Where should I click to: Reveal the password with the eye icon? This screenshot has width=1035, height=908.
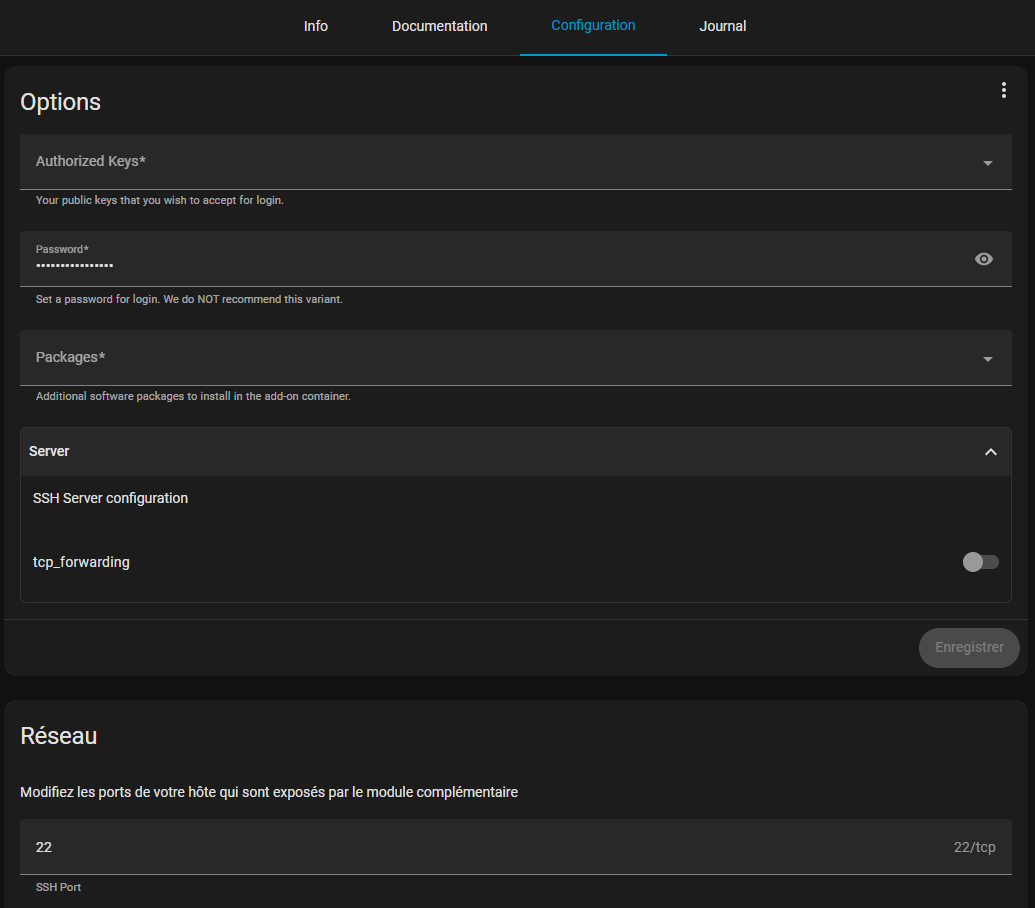coord(984,259)
